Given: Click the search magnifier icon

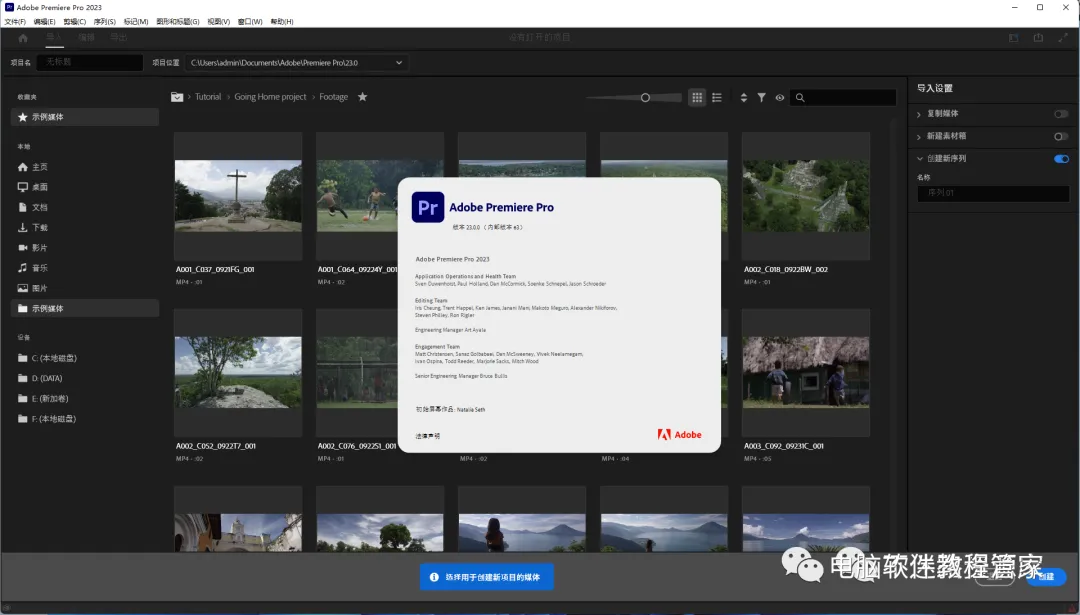Looking at the screenshot, I should click(800, 98).
